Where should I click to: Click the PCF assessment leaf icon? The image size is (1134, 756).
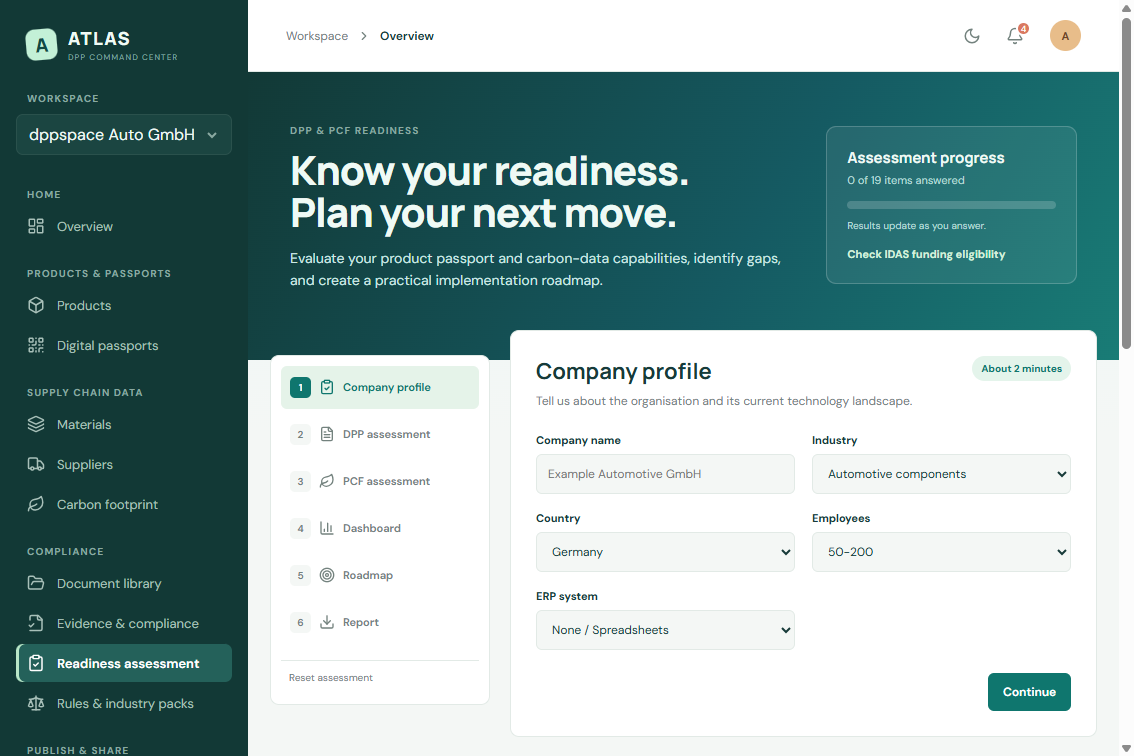coord(327,481)
